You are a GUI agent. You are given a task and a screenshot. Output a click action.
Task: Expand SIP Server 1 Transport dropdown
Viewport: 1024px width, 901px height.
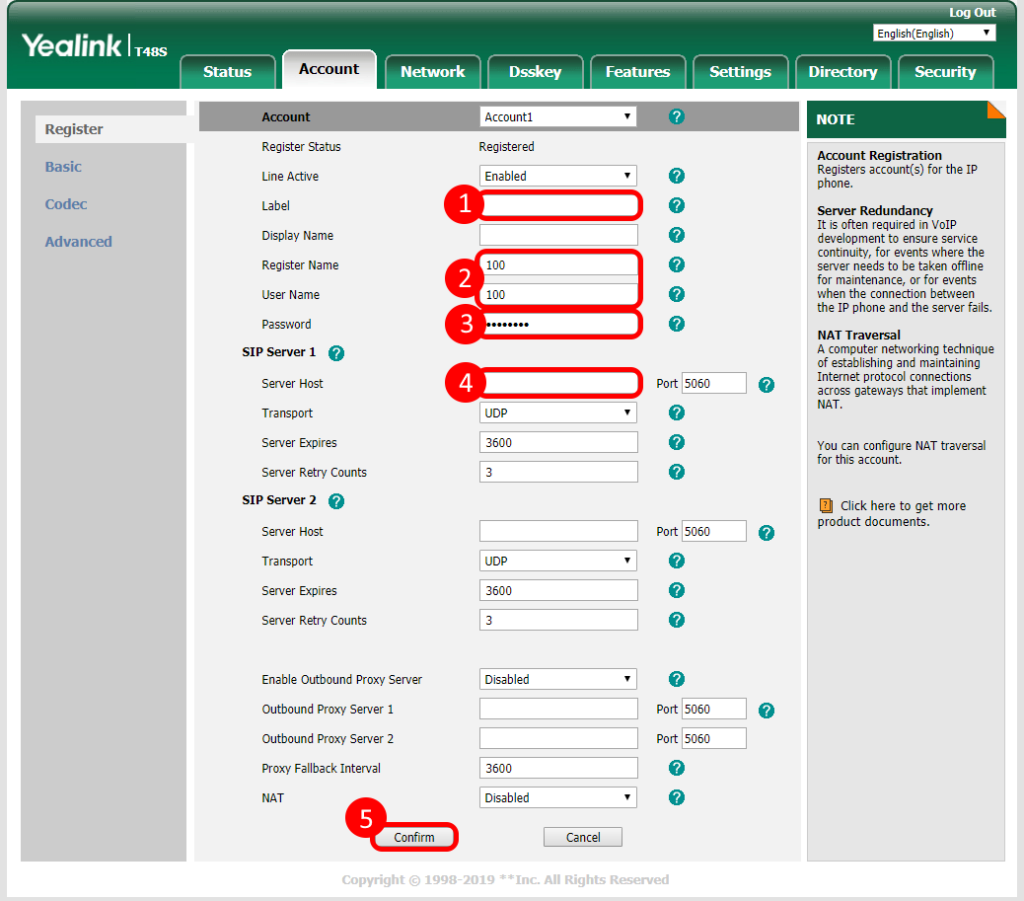click(558, 413)
